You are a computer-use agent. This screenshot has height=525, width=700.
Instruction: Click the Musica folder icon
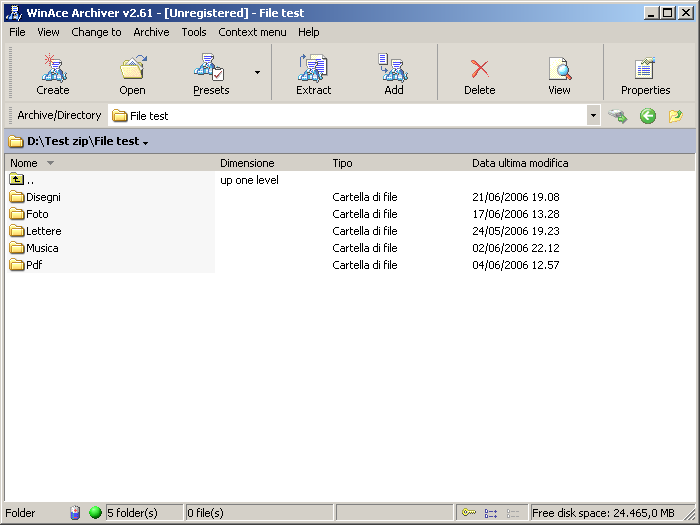click(17, 248)
